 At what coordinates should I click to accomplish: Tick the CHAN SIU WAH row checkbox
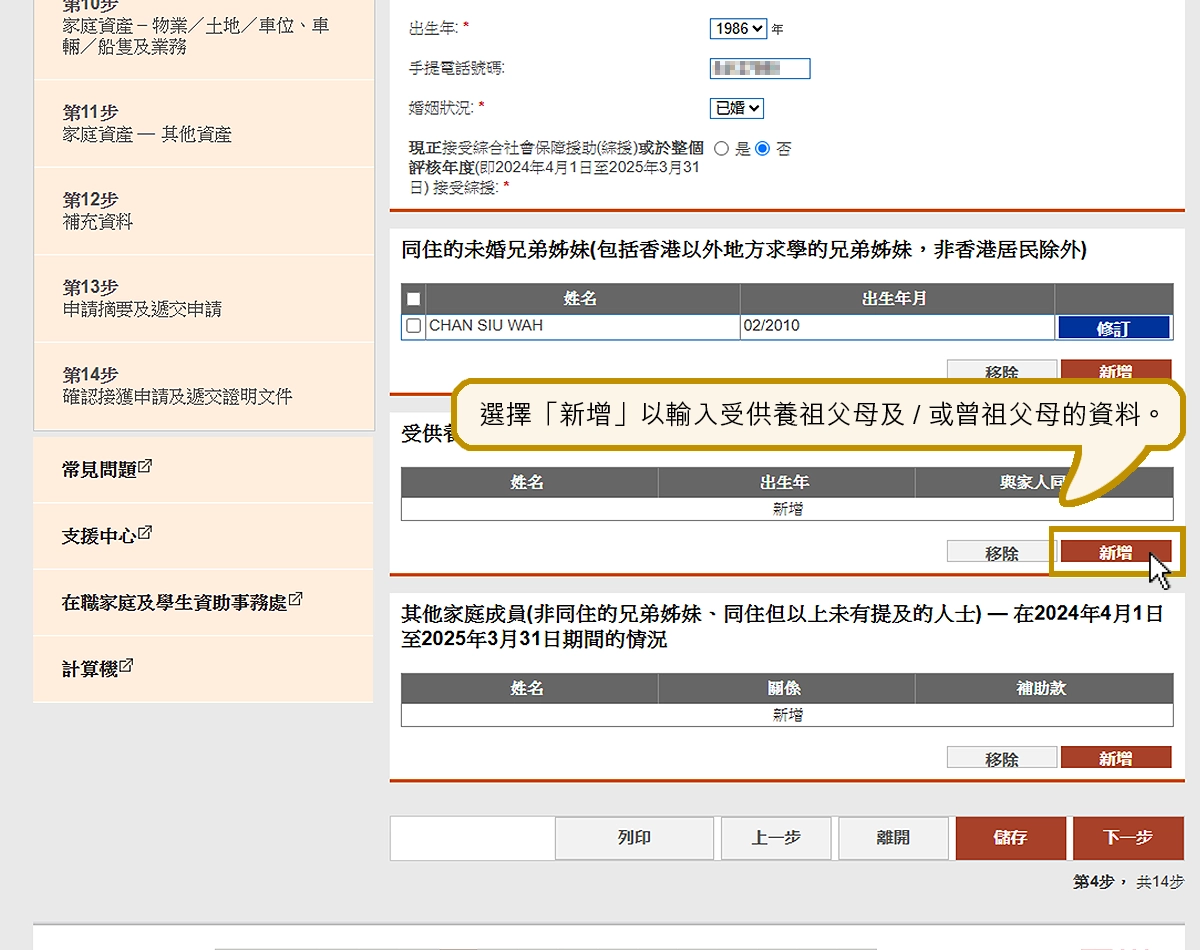(414, 326)
